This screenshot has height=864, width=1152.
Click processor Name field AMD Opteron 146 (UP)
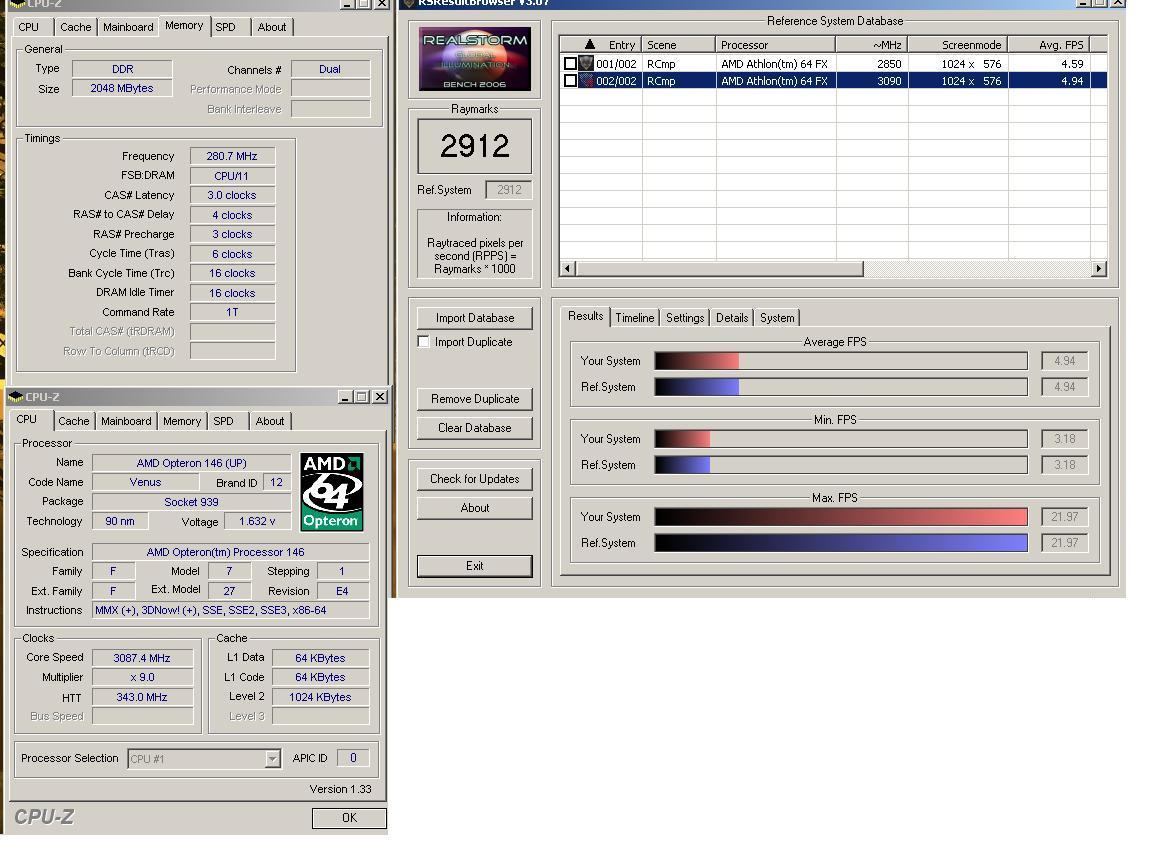191,463
